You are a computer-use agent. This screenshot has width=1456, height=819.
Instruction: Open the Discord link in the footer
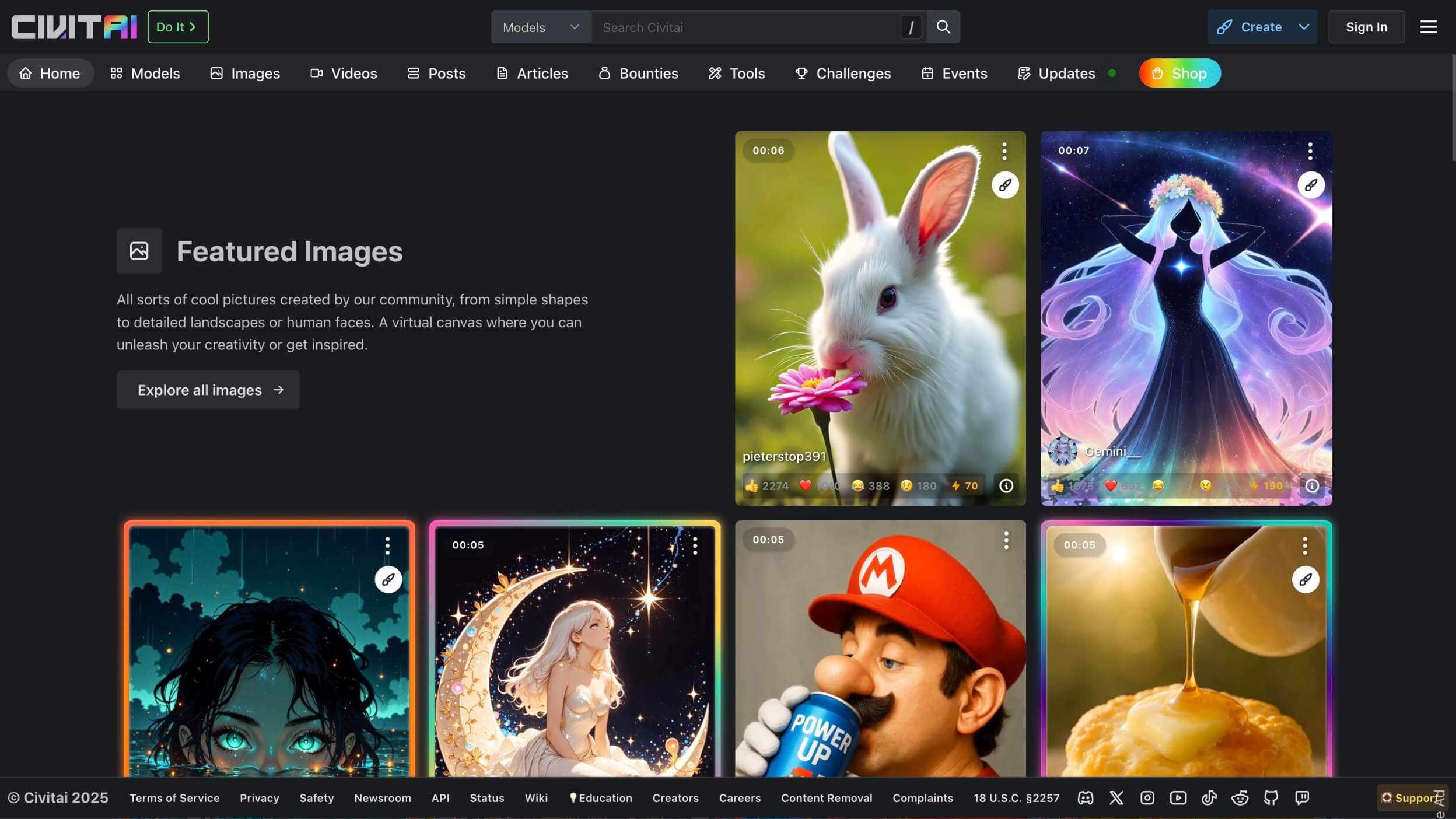1085,797
